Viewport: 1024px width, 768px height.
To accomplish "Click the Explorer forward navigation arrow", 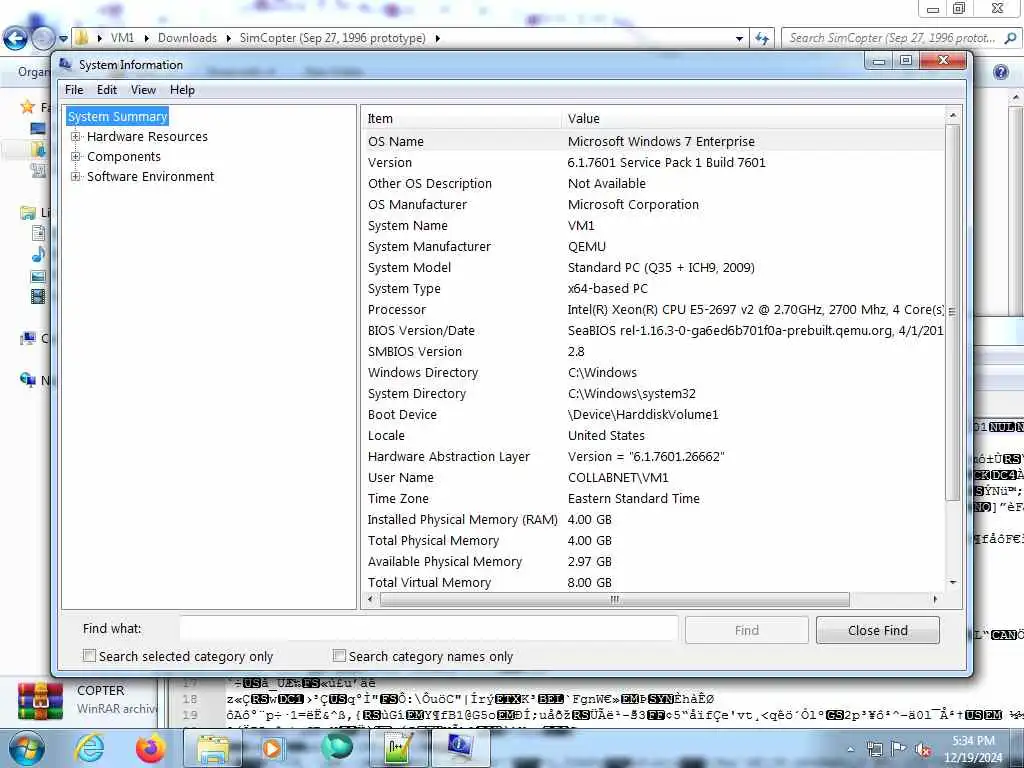I will 42,39.
